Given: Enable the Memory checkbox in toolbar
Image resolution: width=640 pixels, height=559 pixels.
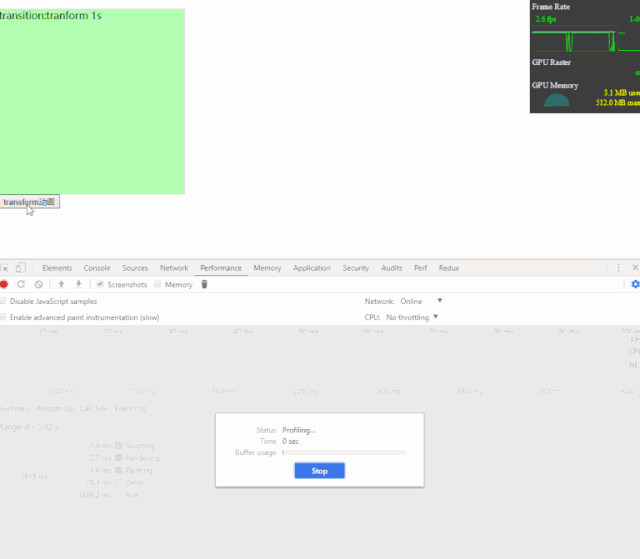Looking at the screenshot, I should click(158, 284).
